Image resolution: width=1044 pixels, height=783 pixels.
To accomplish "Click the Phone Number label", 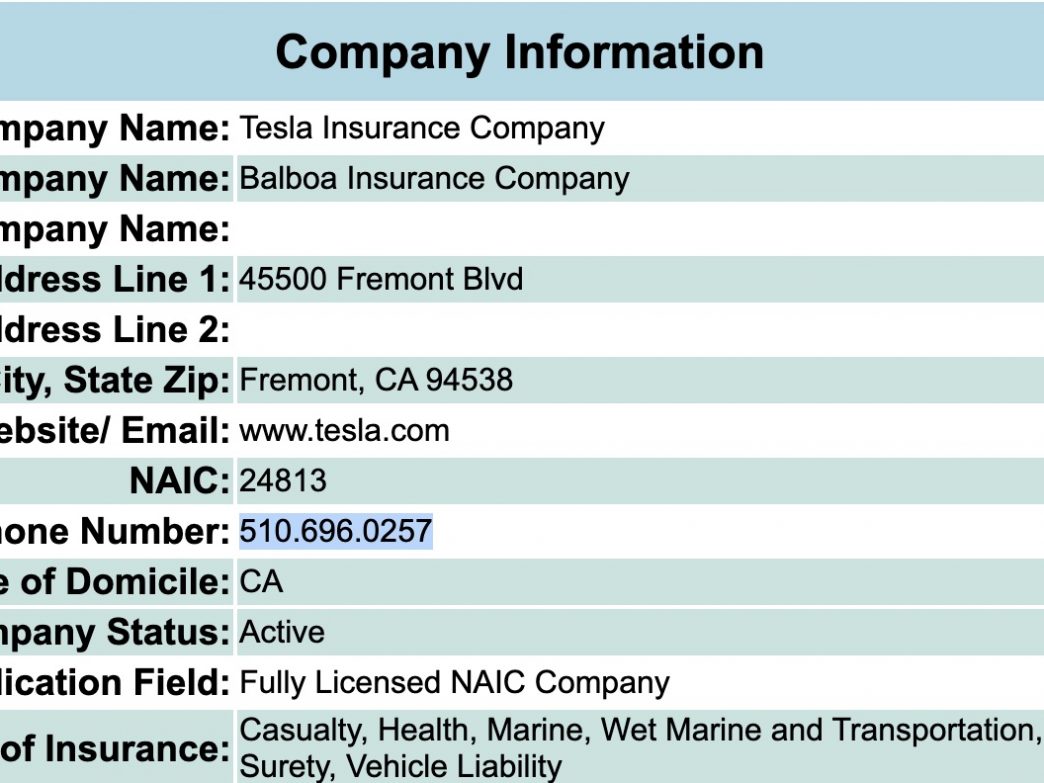I will point(115,531).
